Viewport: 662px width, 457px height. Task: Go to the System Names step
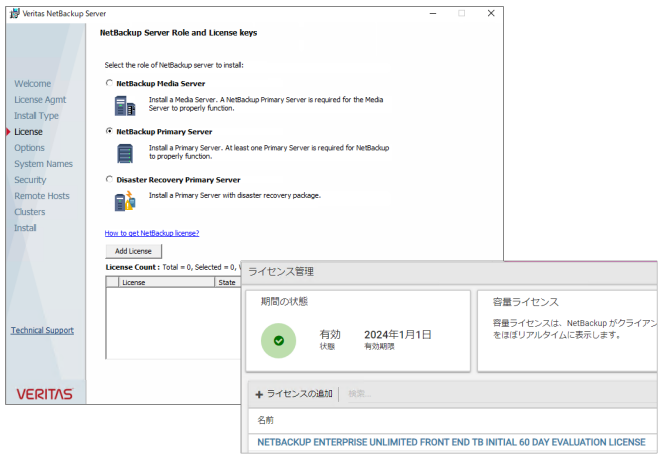43,164
